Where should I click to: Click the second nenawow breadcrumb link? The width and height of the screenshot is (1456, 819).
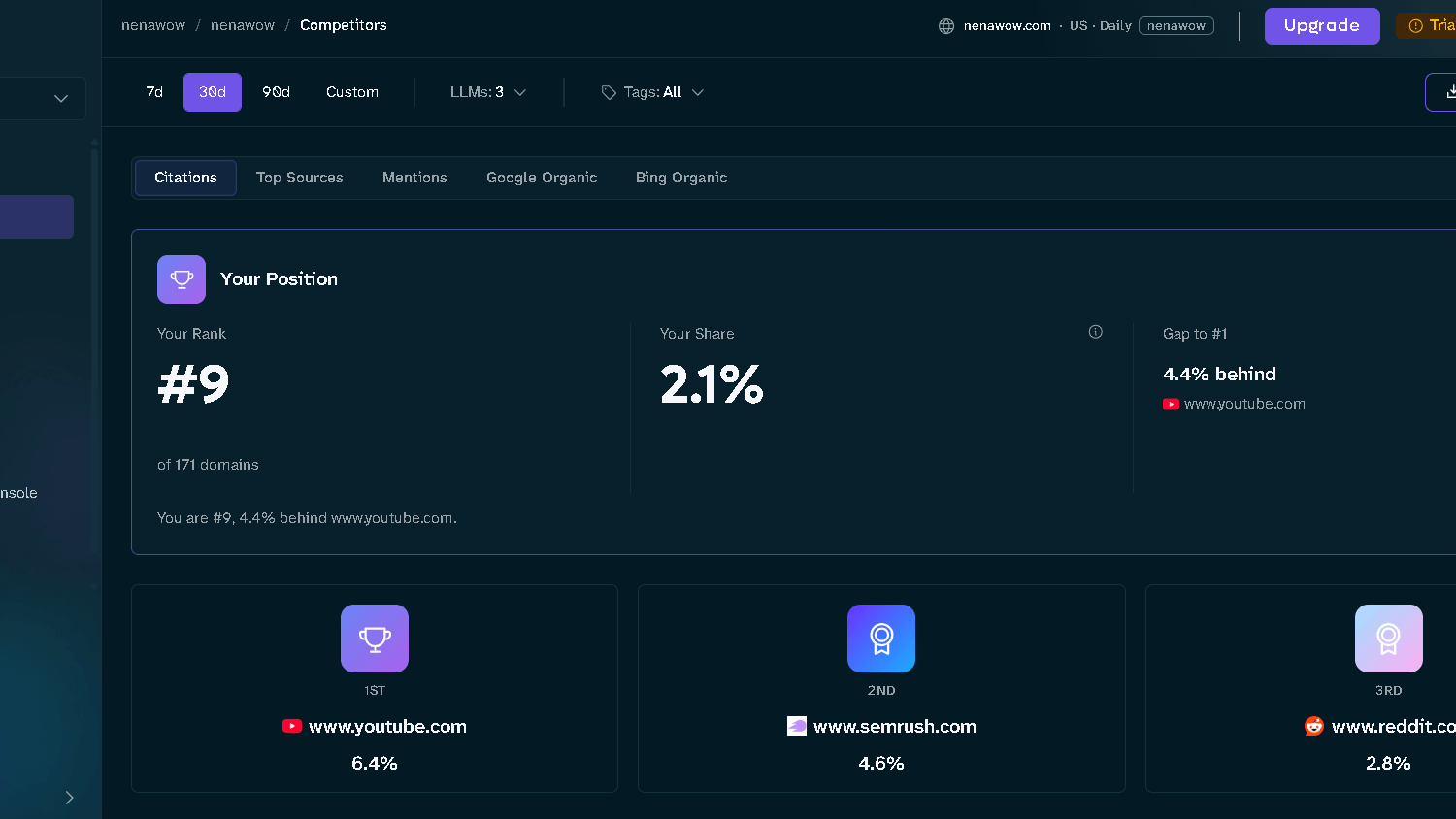click(243, 25)
